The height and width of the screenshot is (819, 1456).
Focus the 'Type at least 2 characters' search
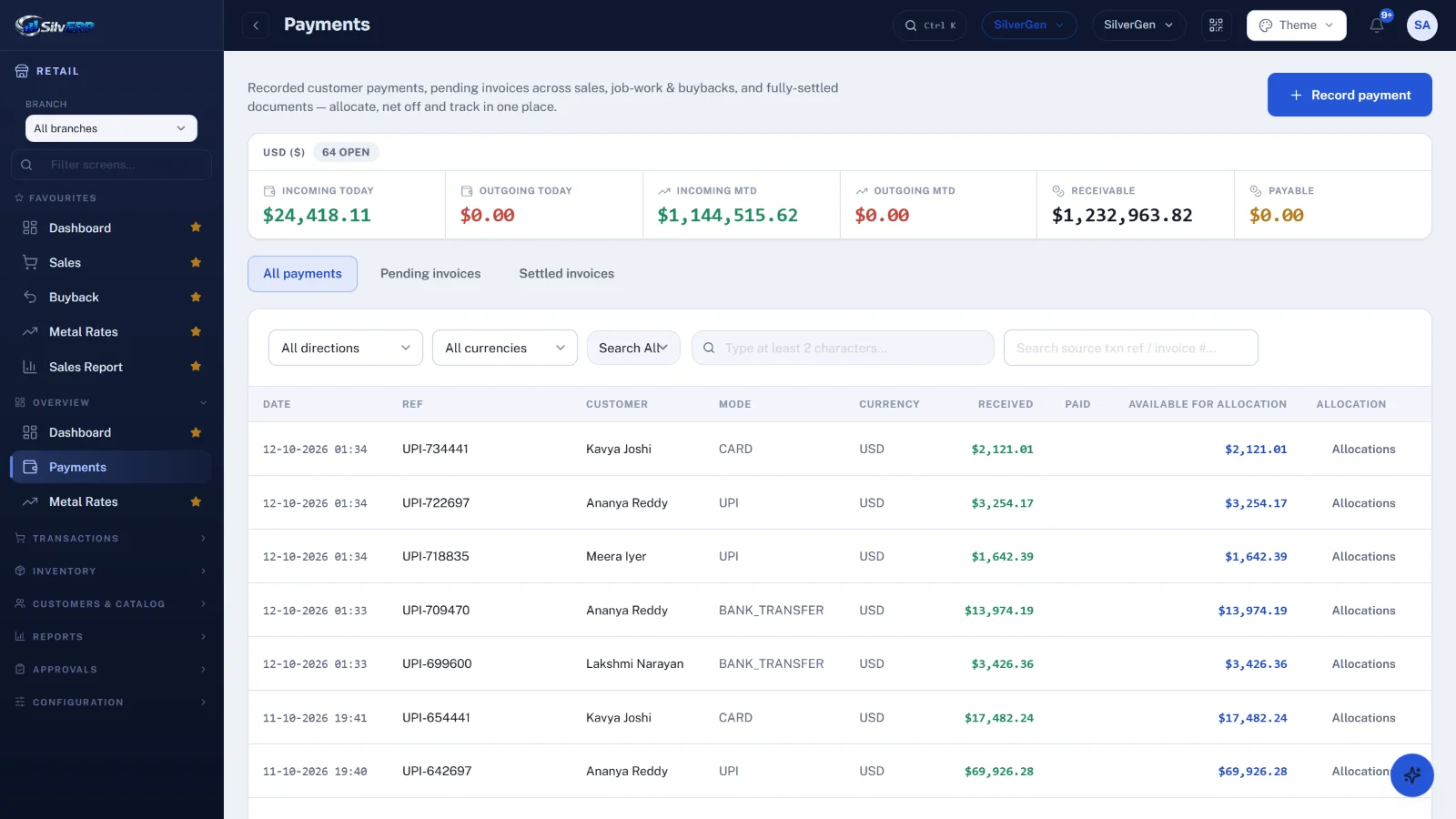843,348
